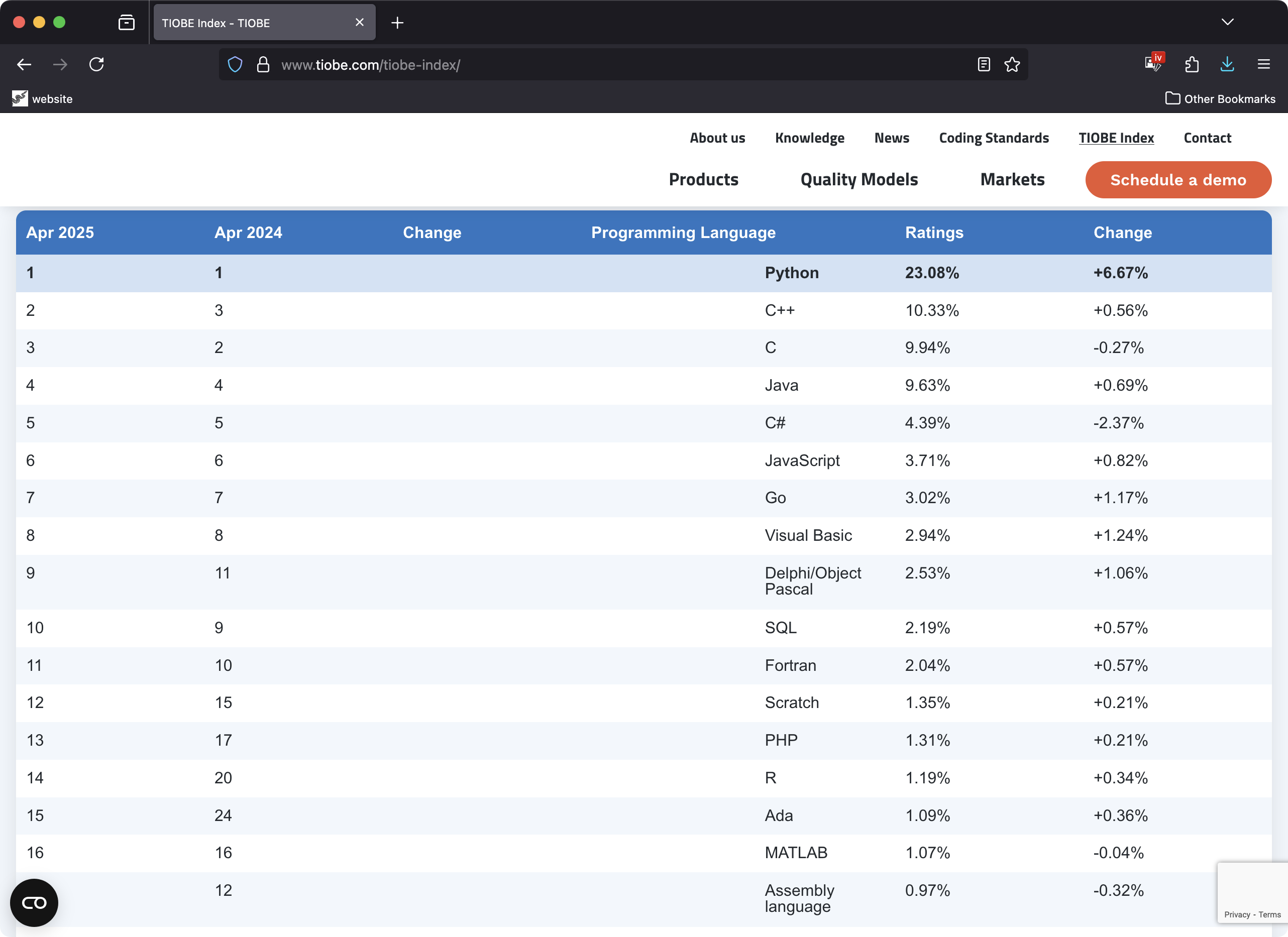Toggle reader view icon in address bar

tap(984, 65)
